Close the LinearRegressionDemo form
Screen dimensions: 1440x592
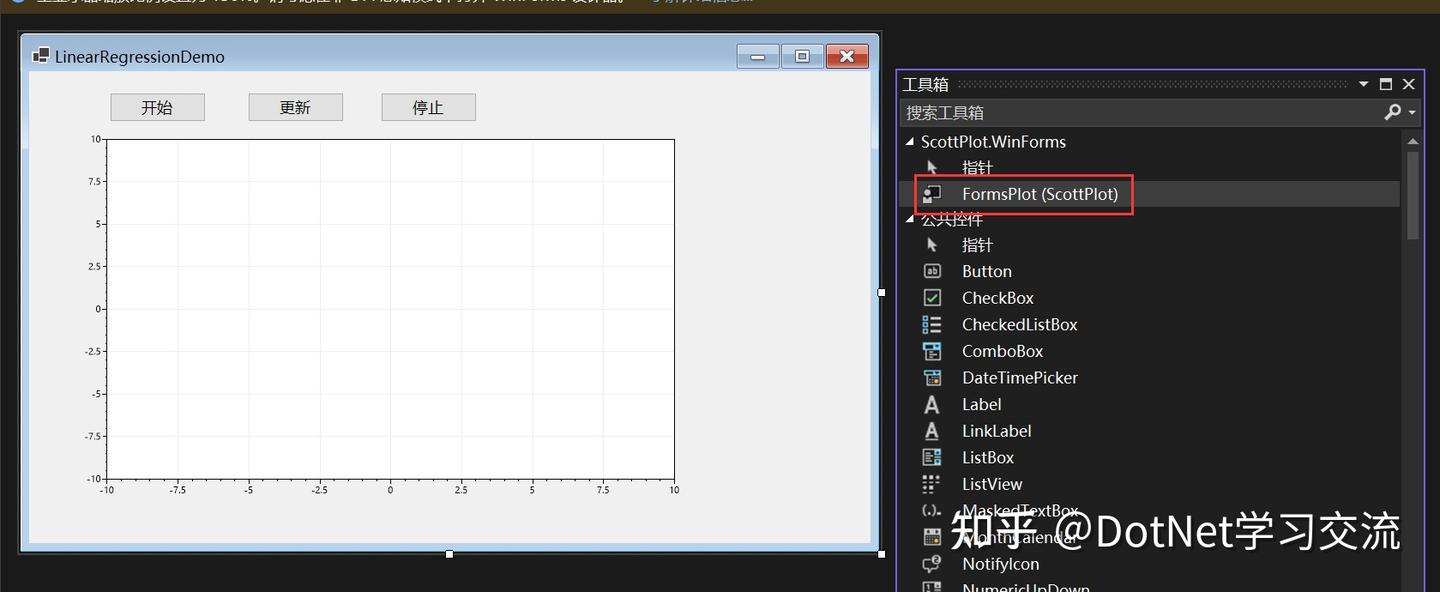[x=847, y=56]
